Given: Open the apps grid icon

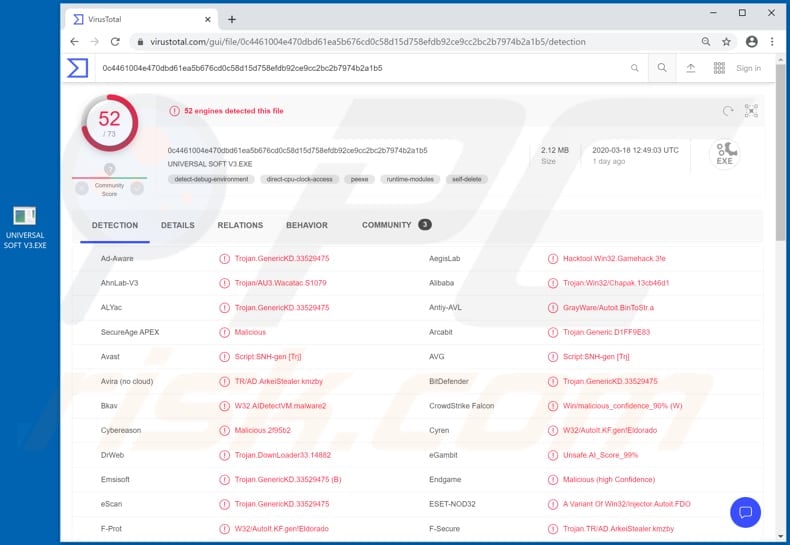Looking at the screenshot, I should (719, 68).
